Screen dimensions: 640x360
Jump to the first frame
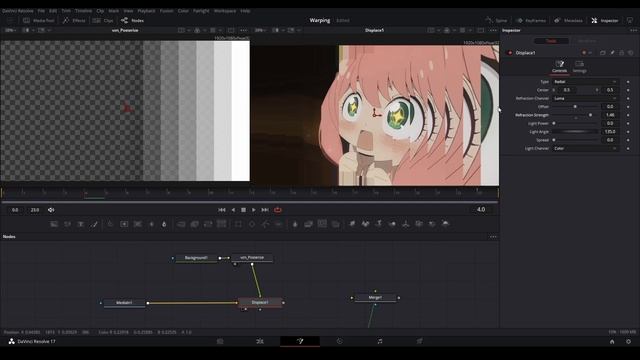pyautogui.click(x=222, y=210)
